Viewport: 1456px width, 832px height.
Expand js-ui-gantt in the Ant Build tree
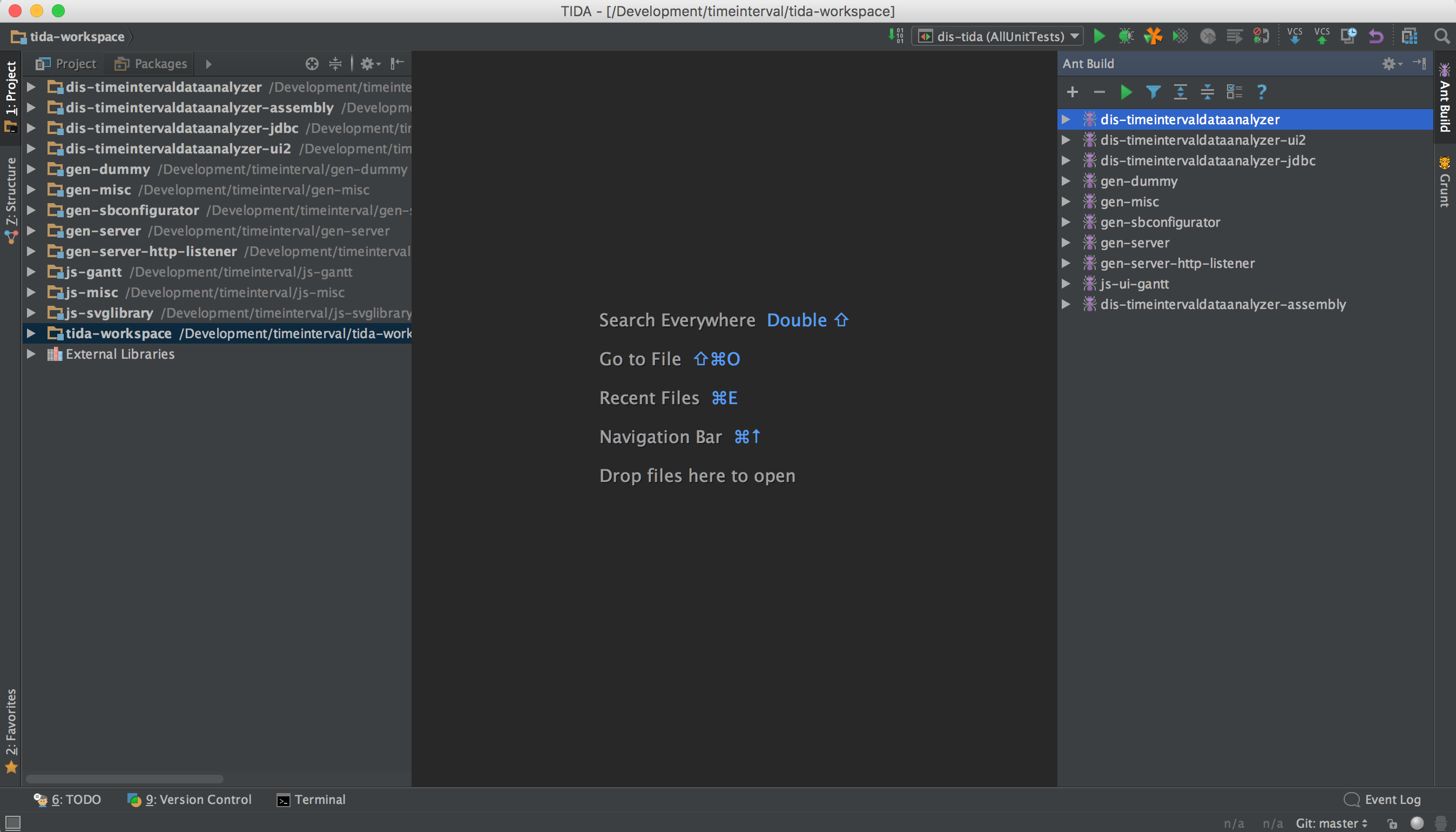[x=1066, y=284]
